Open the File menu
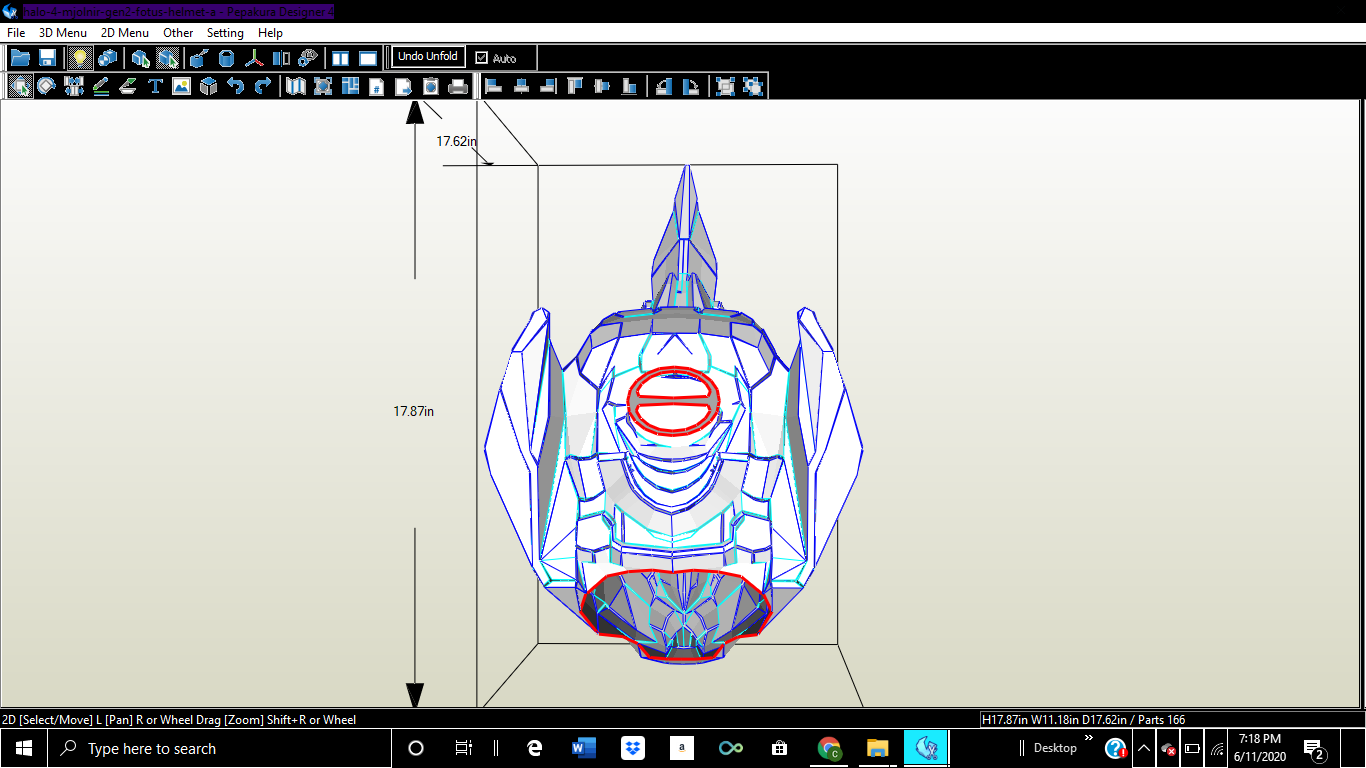 (x=16, y=32)
